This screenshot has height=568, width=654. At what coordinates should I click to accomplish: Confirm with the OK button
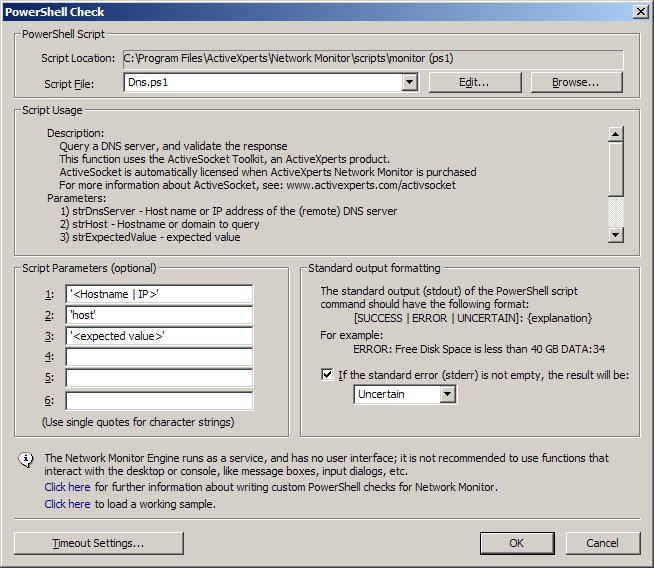tap(517, 543)
